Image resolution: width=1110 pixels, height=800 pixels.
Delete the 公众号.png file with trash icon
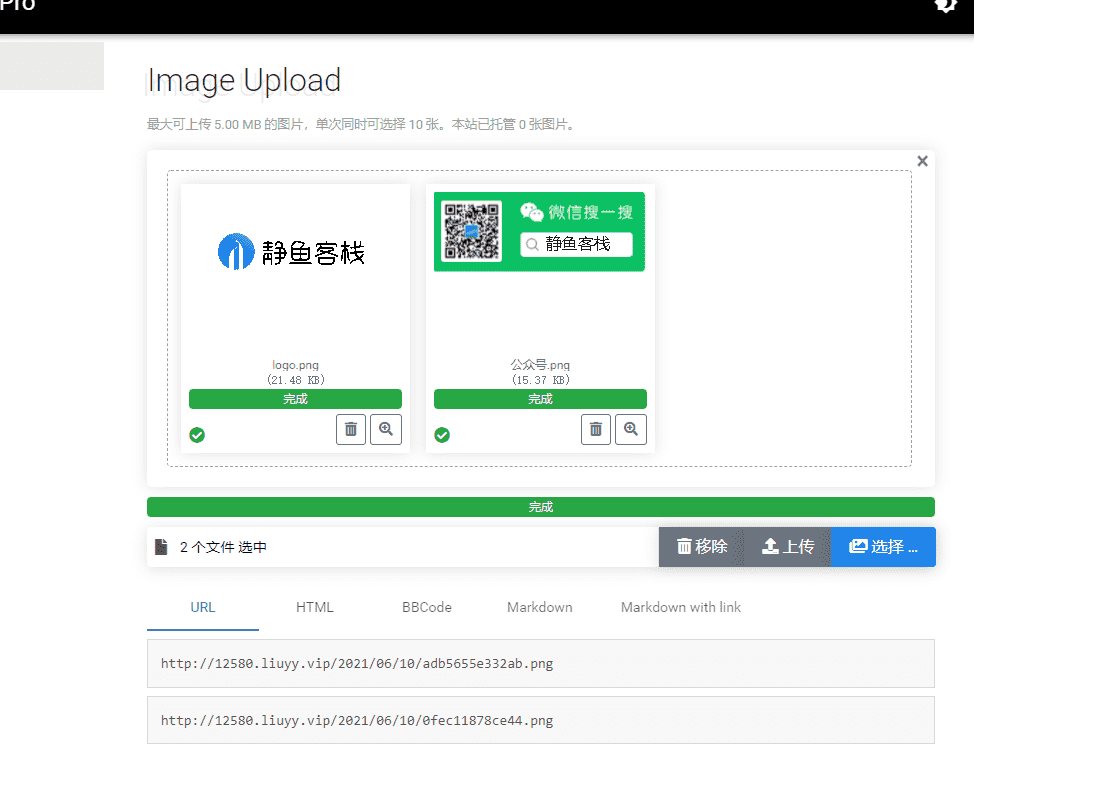[596, 429]
